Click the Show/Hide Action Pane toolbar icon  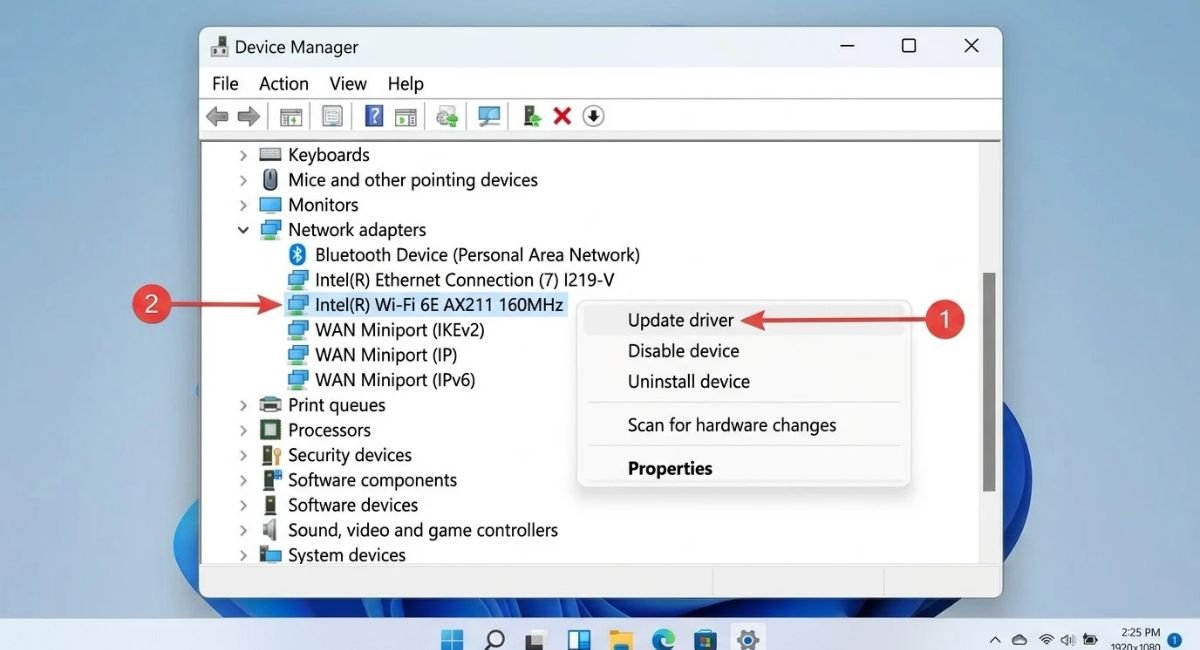(405, 117)
